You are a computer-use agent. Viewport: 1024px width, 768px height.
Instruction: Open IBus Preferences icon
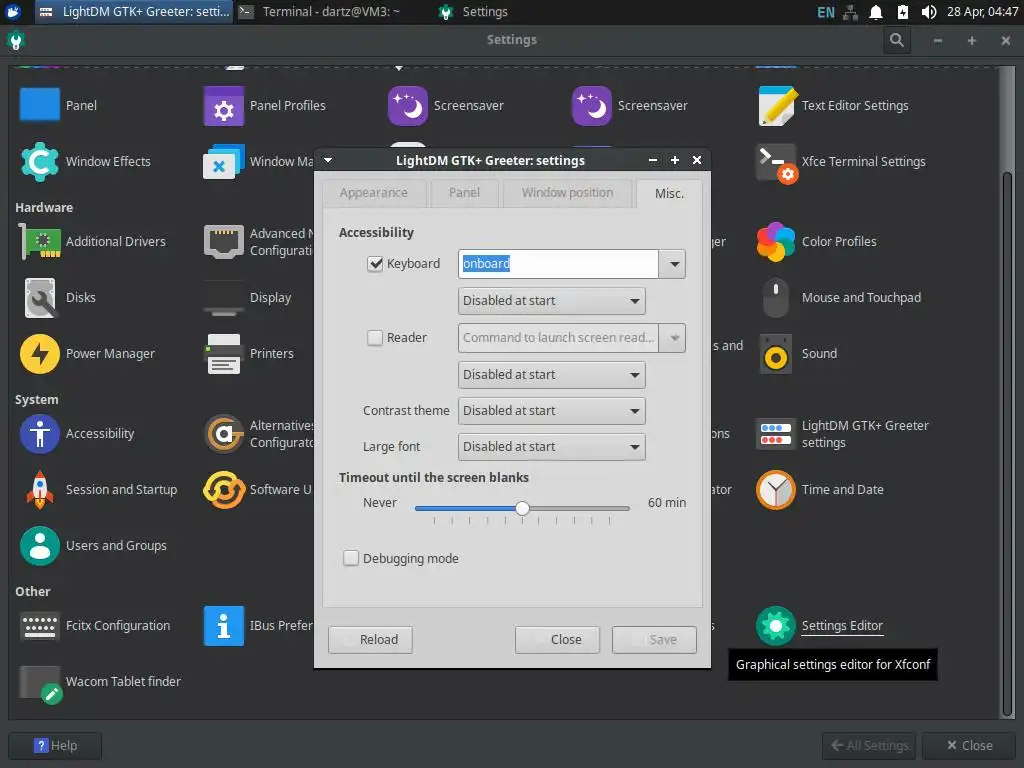[223, 626]
